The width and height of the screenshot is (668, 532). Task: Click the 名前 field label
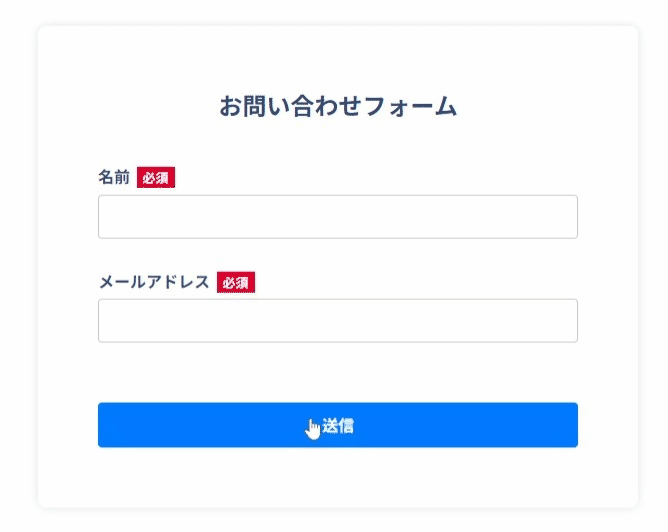point(114,178)
